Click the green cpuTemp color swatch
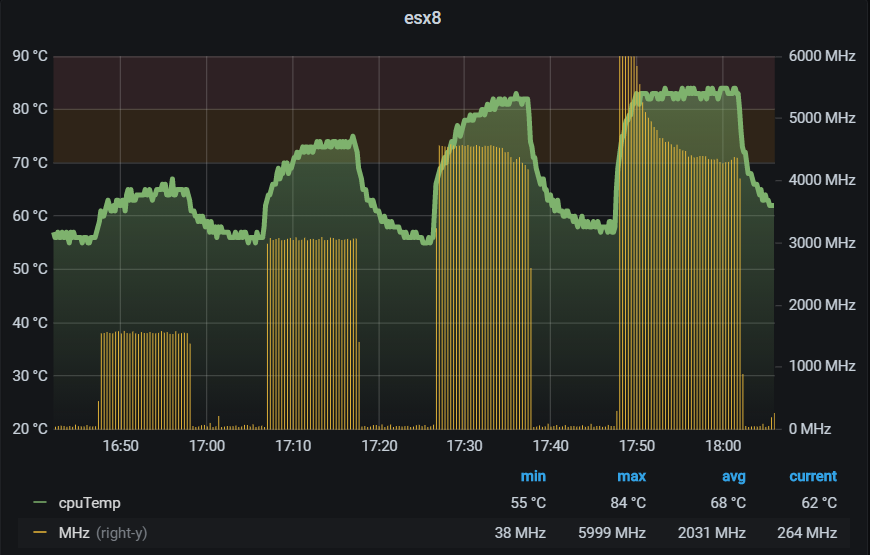Image resolution: width=870 pixels, height=555 pixels. tap(40, 503)
